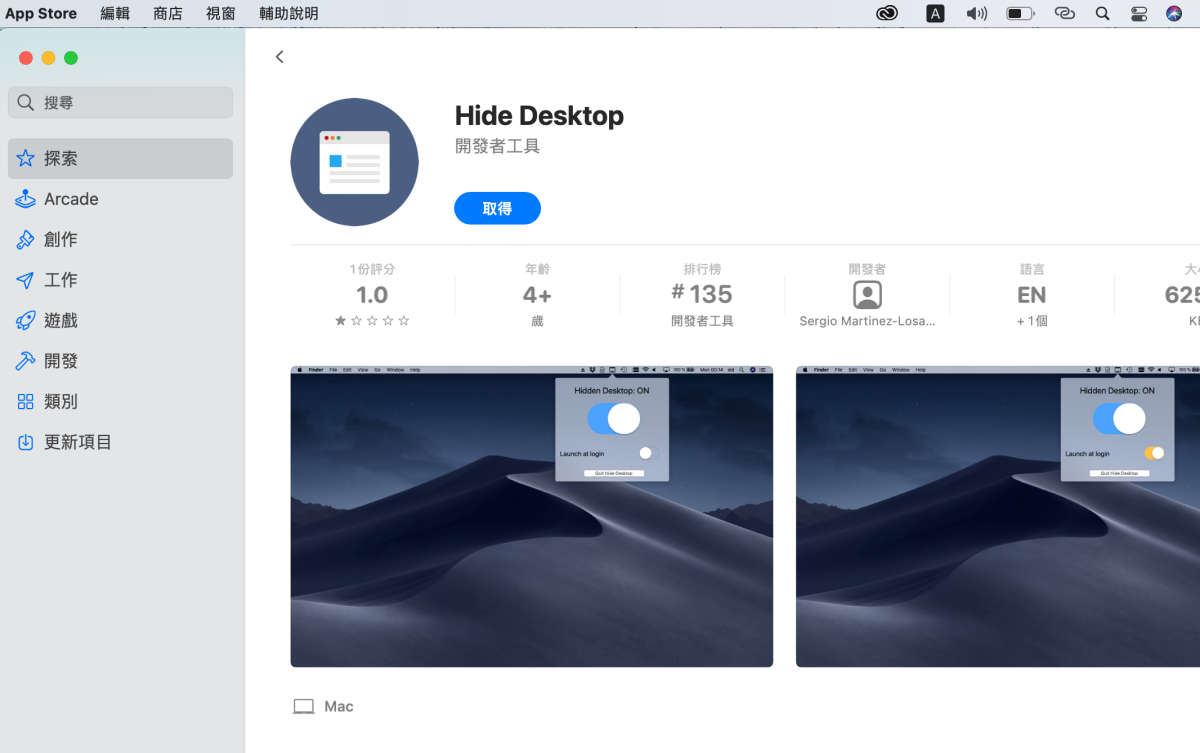Click the Mac platform label
The width and height of the screenshot is (1200, 753).
point(339,706)
